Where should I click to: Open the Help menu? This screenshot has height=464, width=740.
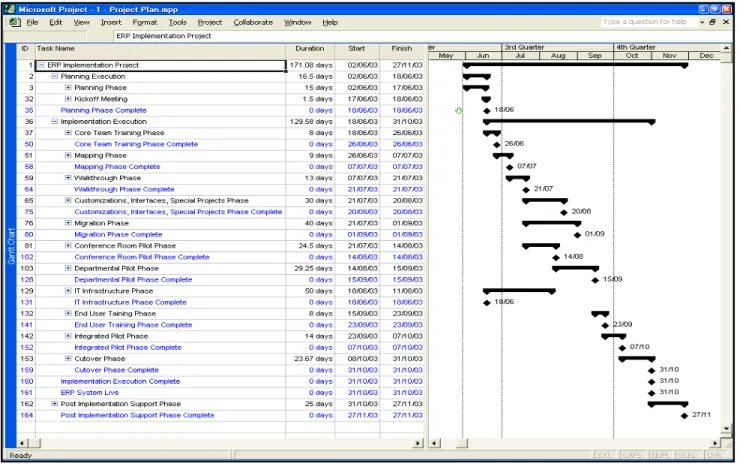(x=330, y=22)
